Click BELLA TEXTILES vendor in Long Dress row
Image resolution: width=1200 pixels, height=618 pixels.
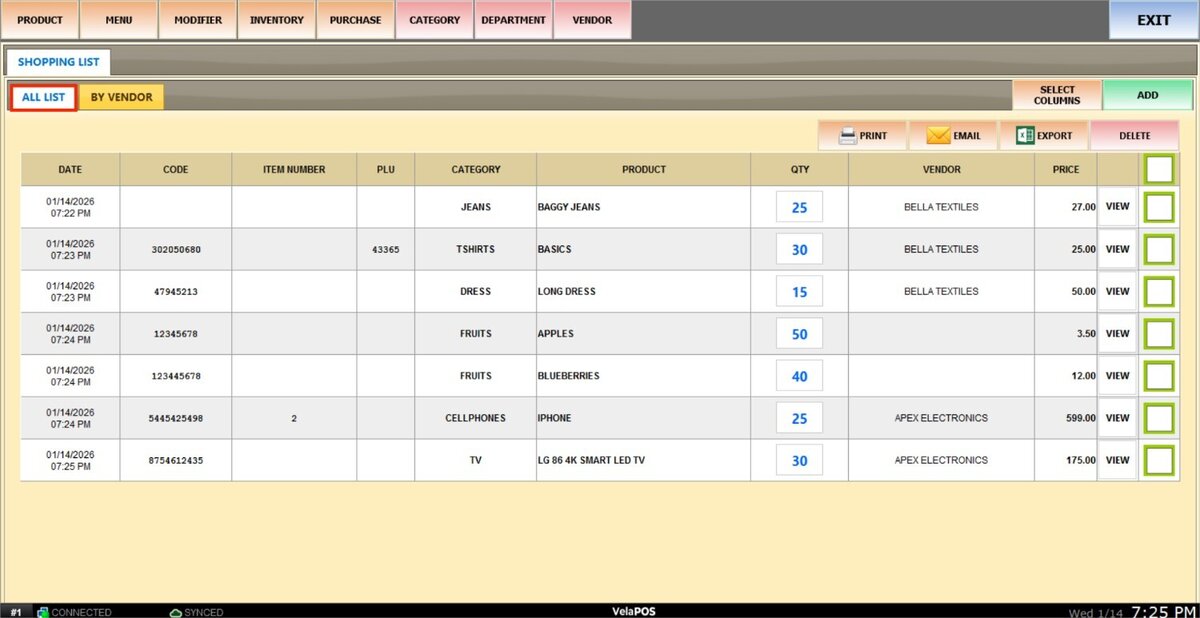tap(941, 291)
